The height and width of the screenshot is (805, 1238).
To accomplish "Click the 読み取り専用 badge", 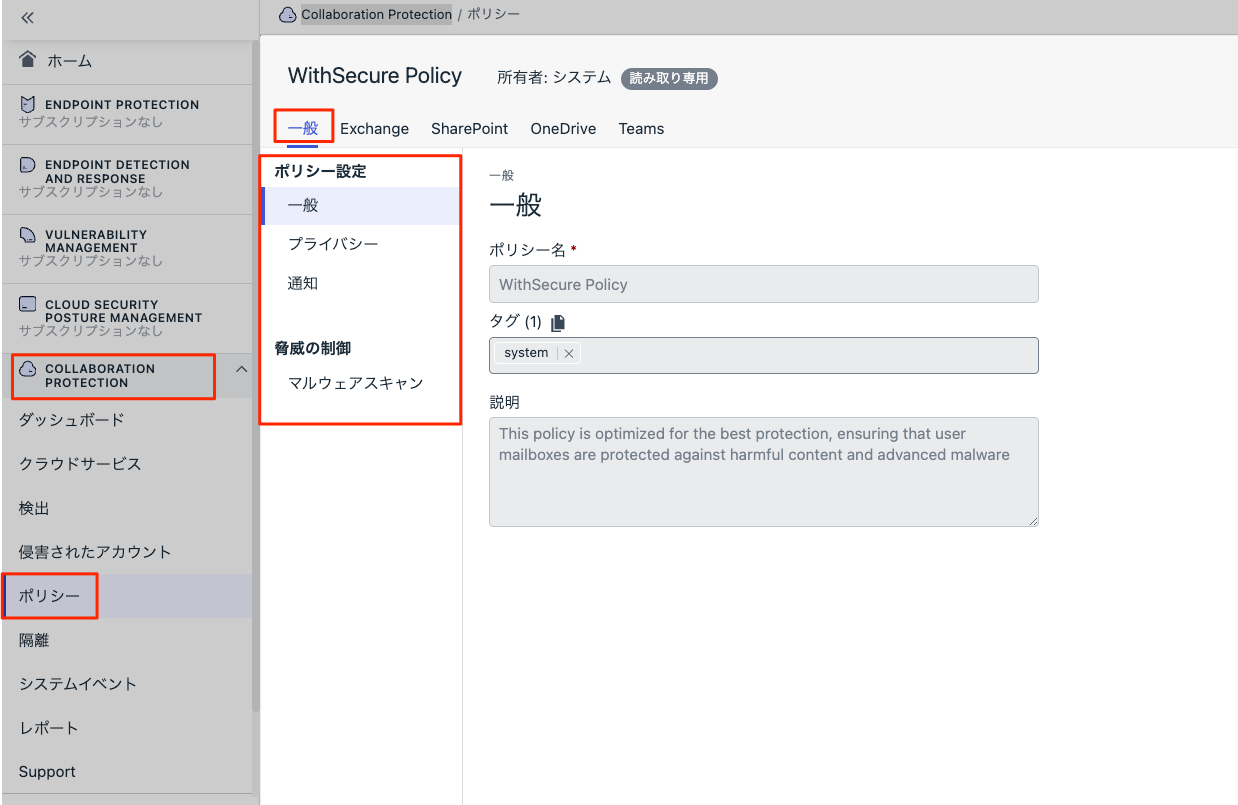I will (x=669, y=78).
